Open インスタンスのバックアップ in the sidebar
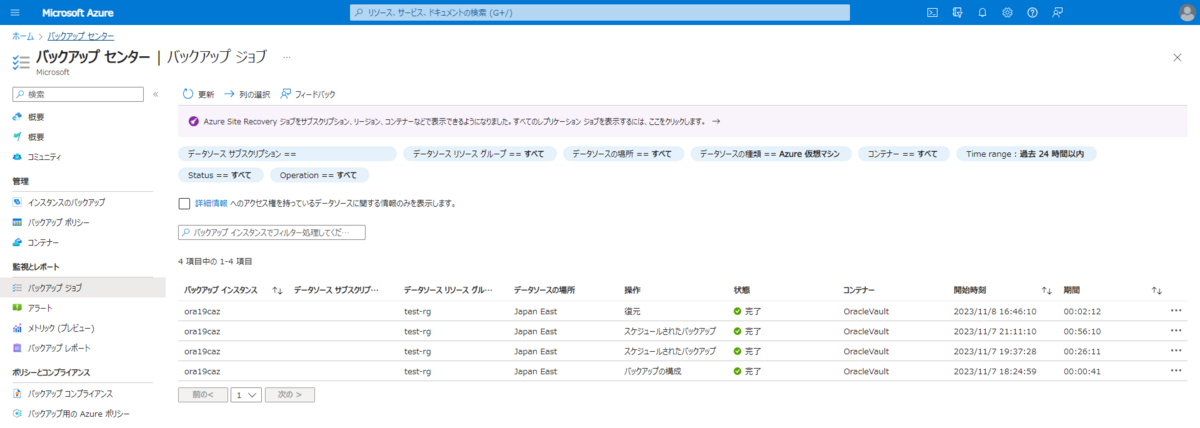Screen dimensions: 1200x428 66,203
